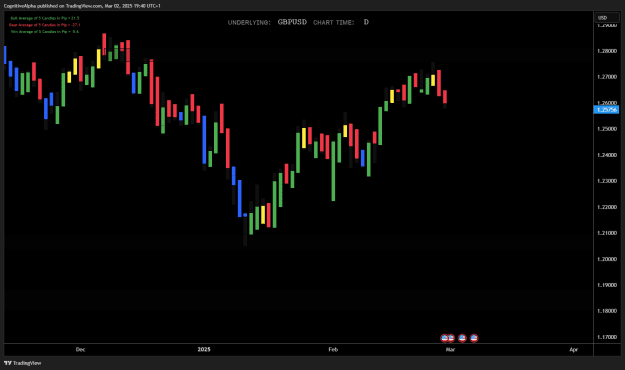Select the green Win Average of 5 Candles line

pos(45,31)
